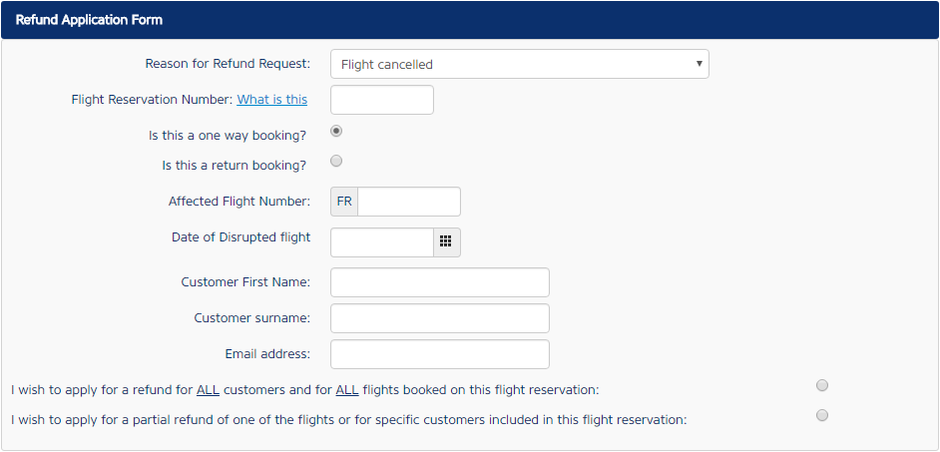Click the Email address input box
This screenshot has width=940, height=452.
[x=440, y=354]
